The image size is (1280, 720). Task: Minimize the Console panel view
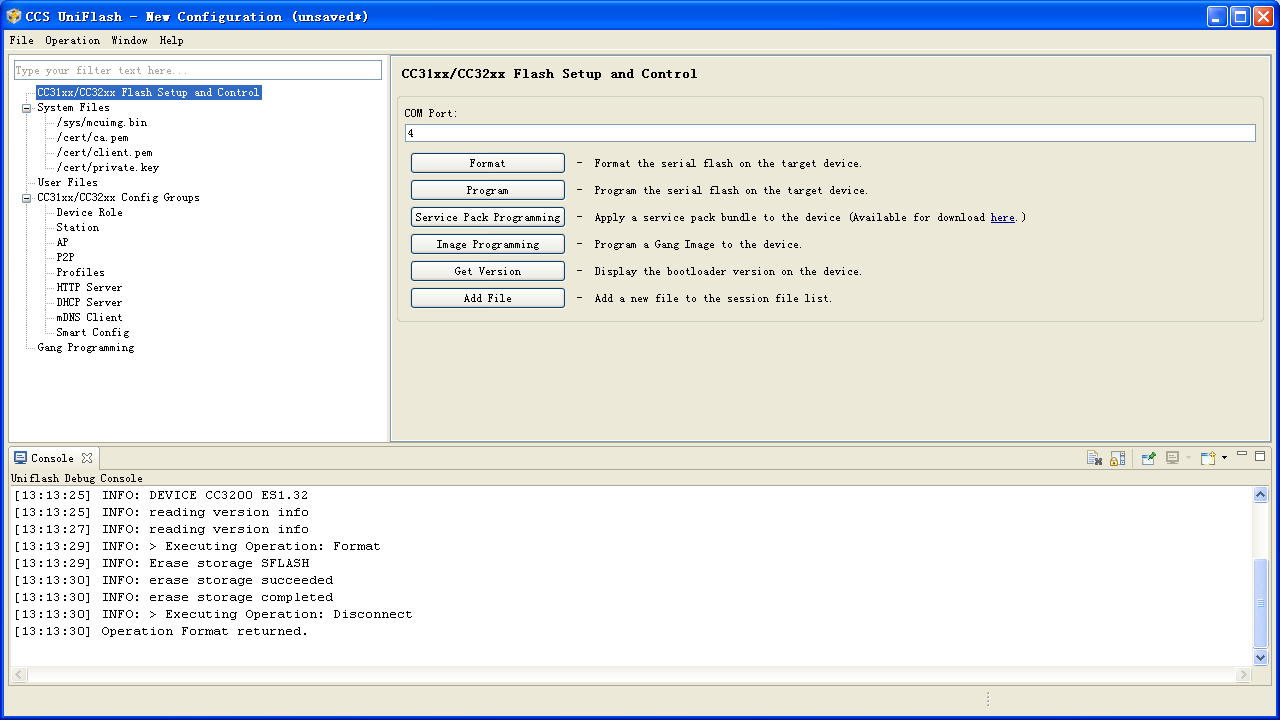pyautogui.click(x=1242, y=455)
